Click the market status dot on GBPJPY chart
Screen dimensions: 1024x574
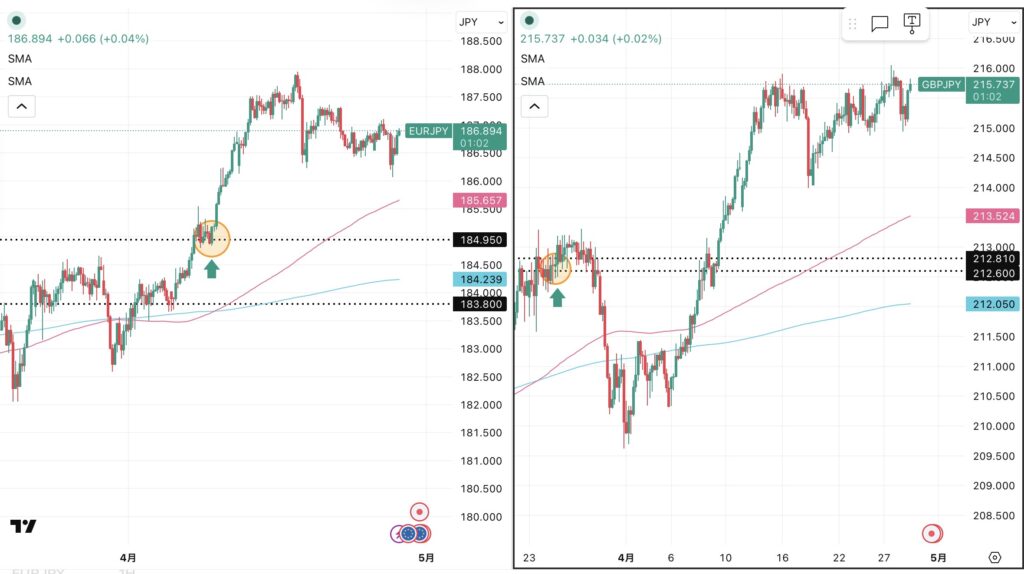pyautogui.click(x=529, y=21)
